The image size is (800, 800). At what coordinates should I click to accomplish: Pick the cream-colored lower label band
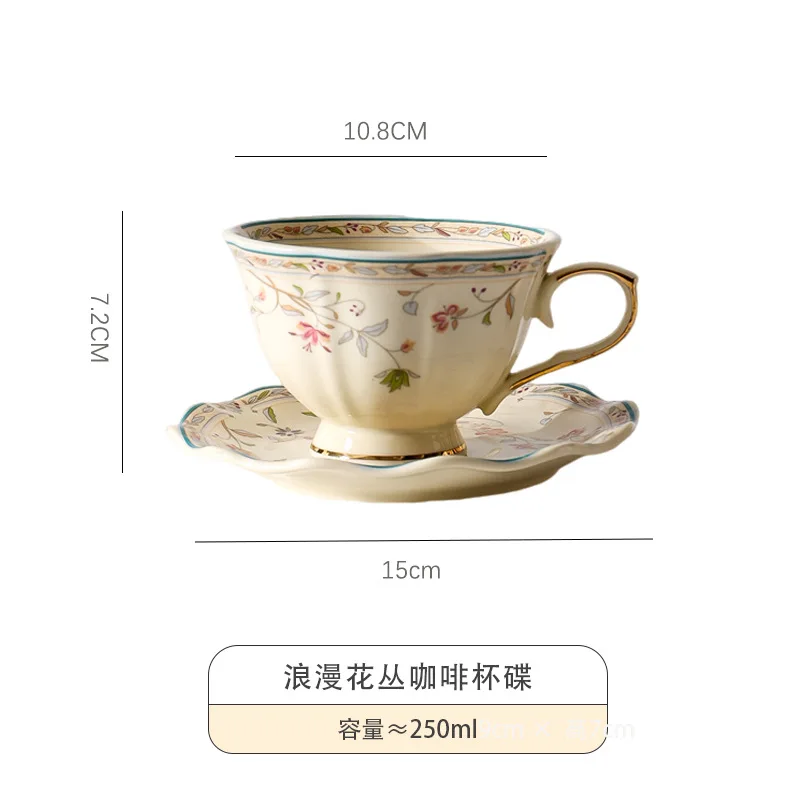[408, 729]
